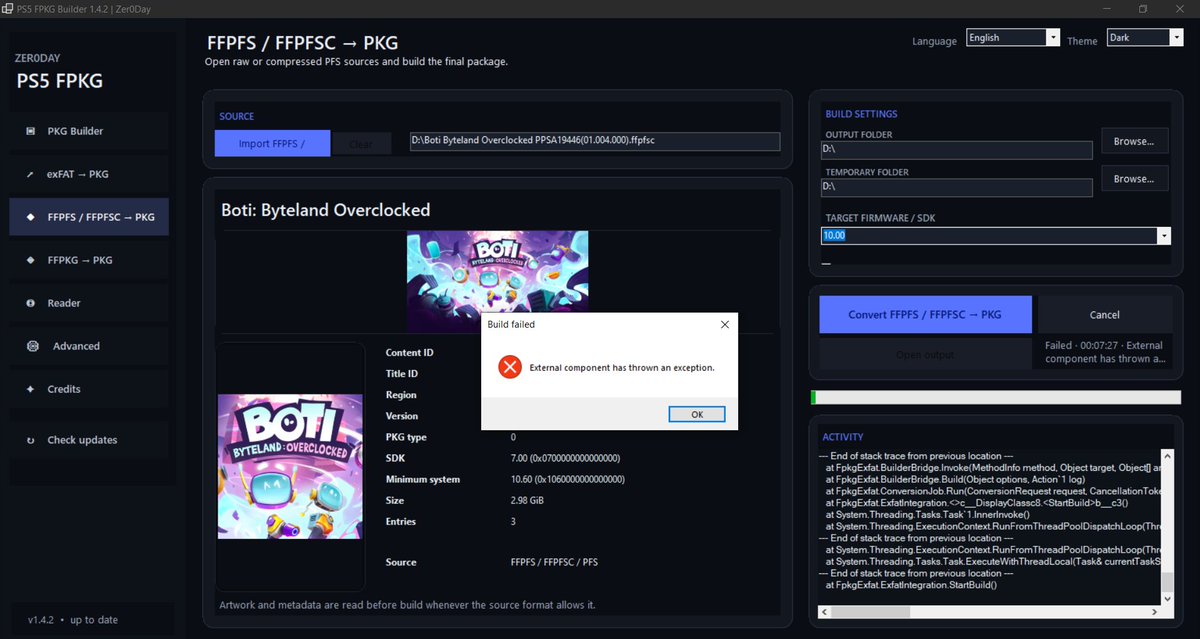Viewport: 1200px width, 639px height.
Task: Click SDK value '7.00 (0x0700000000000000)'
Action: pyautogui.click(x=565, y=458)
